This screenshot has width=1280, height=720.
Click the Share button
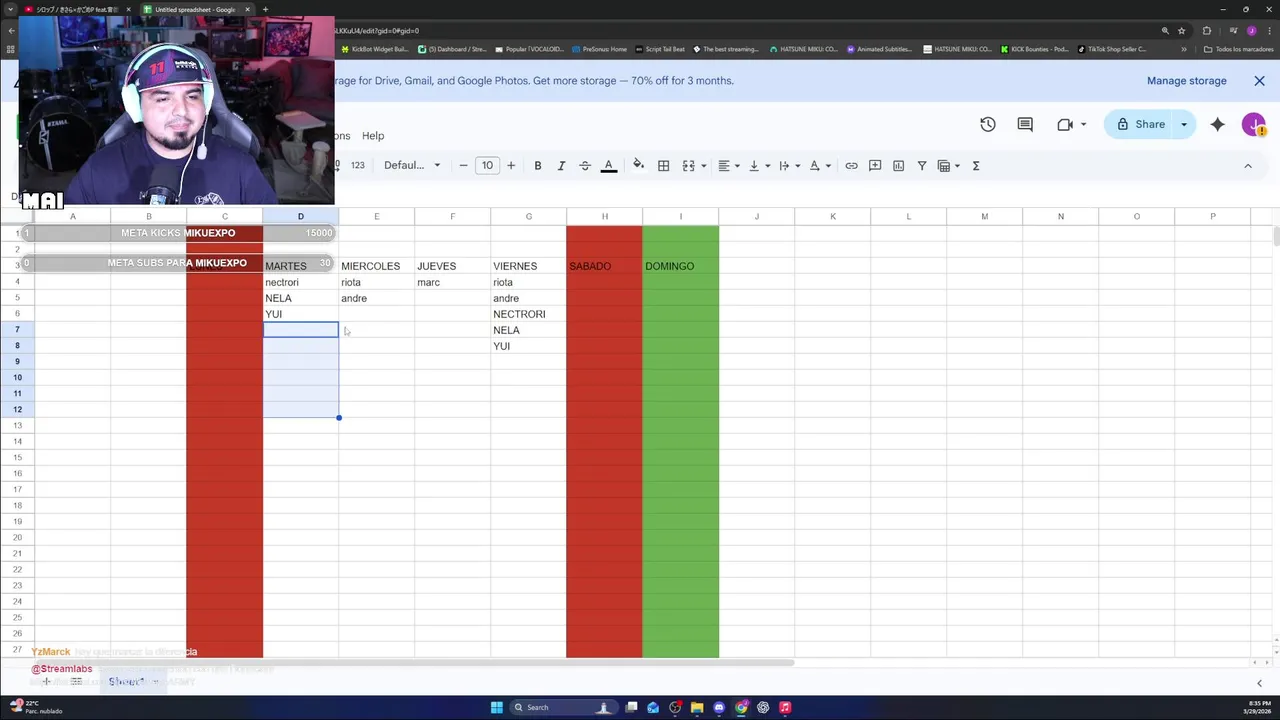point(1140,124)
